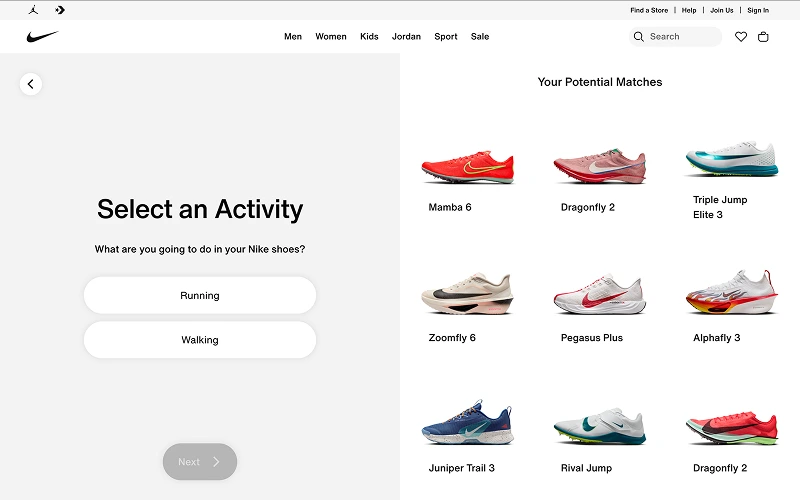Click the Alphafly 3 product name
Viewport: 800px width, 500px height.
716,338
